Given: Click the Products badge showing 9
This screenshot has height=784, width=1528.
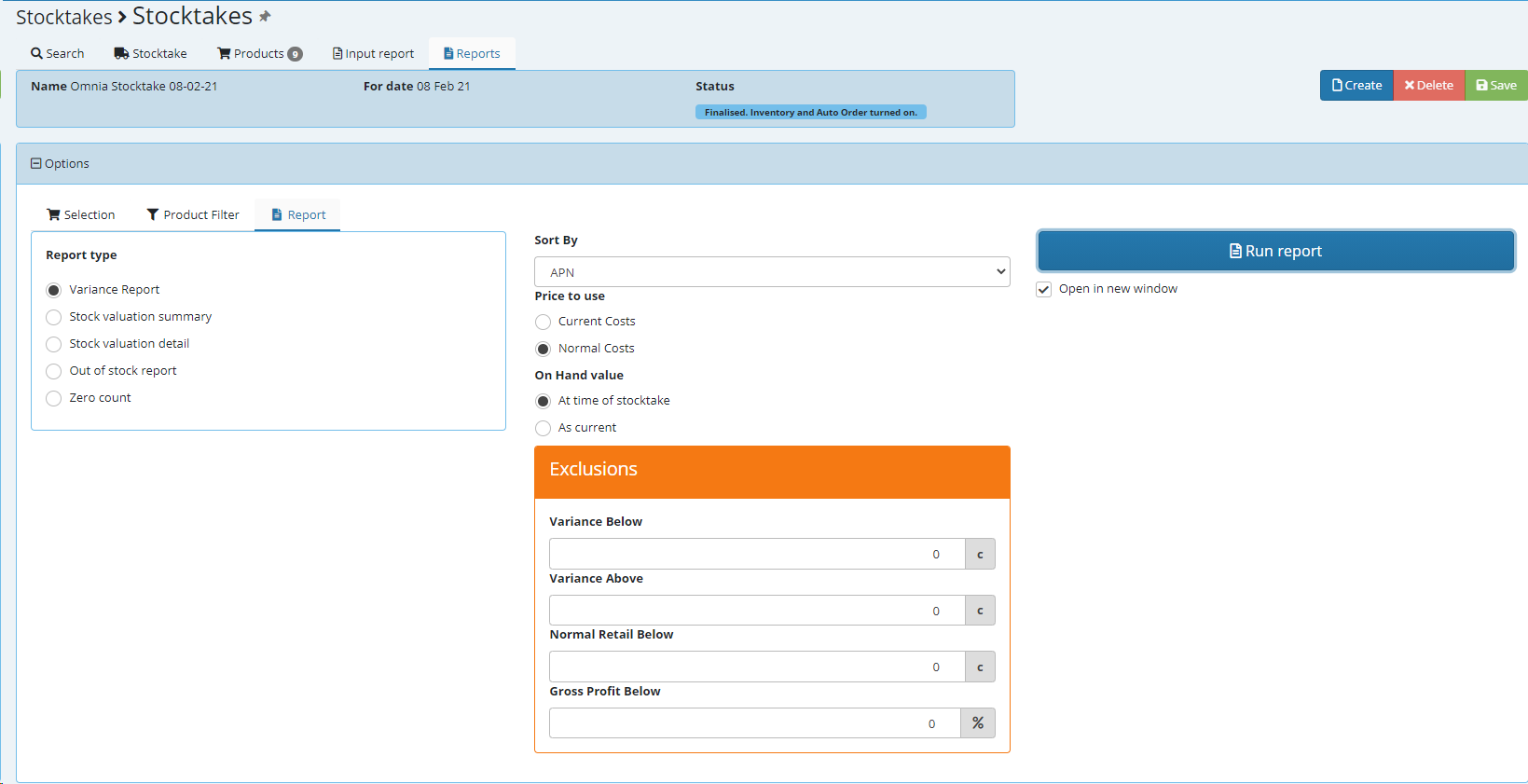Looking at the screenshot, I should (295, 54).
